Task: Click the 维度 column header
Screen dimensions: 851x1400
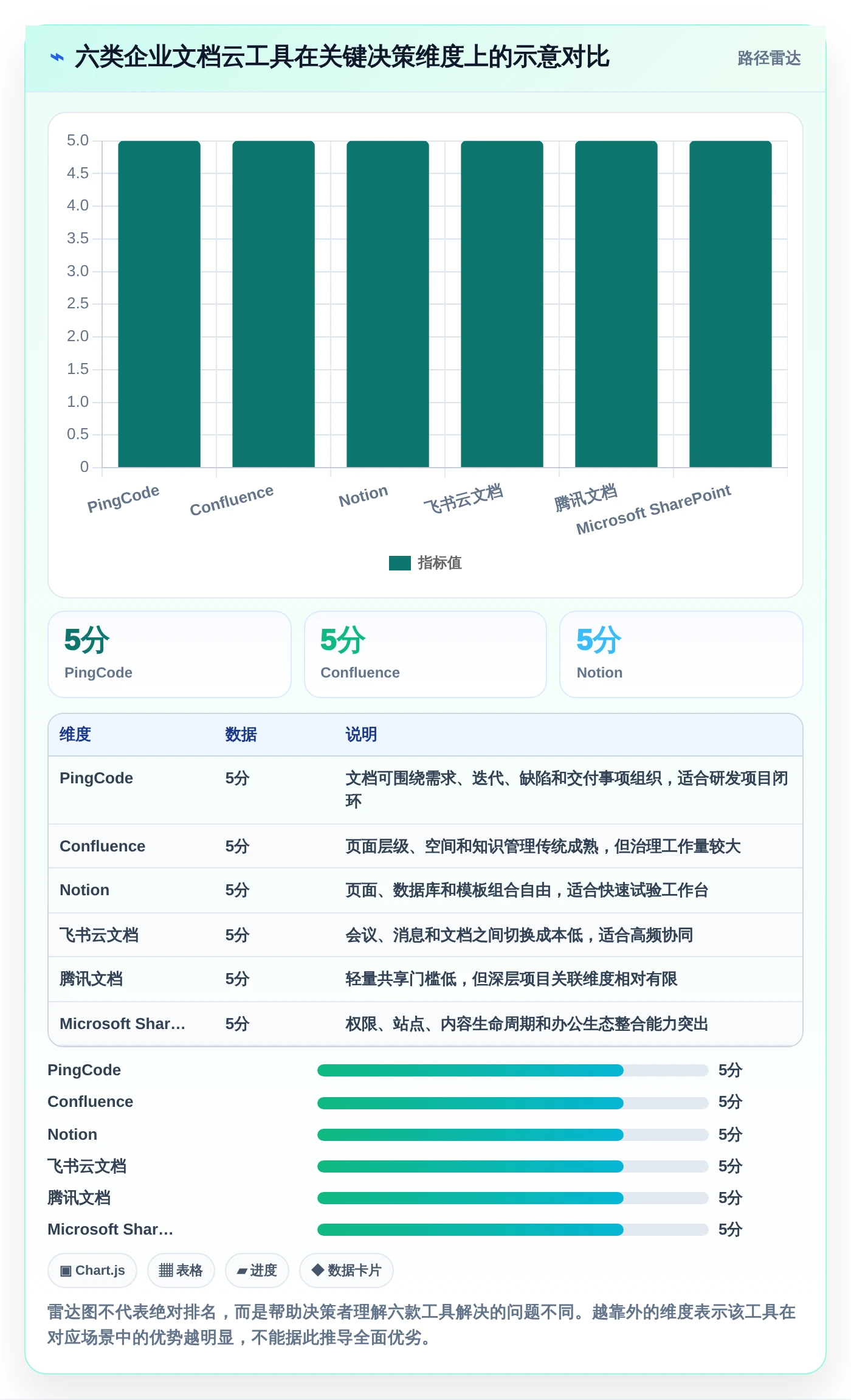Action: [75, 735]
